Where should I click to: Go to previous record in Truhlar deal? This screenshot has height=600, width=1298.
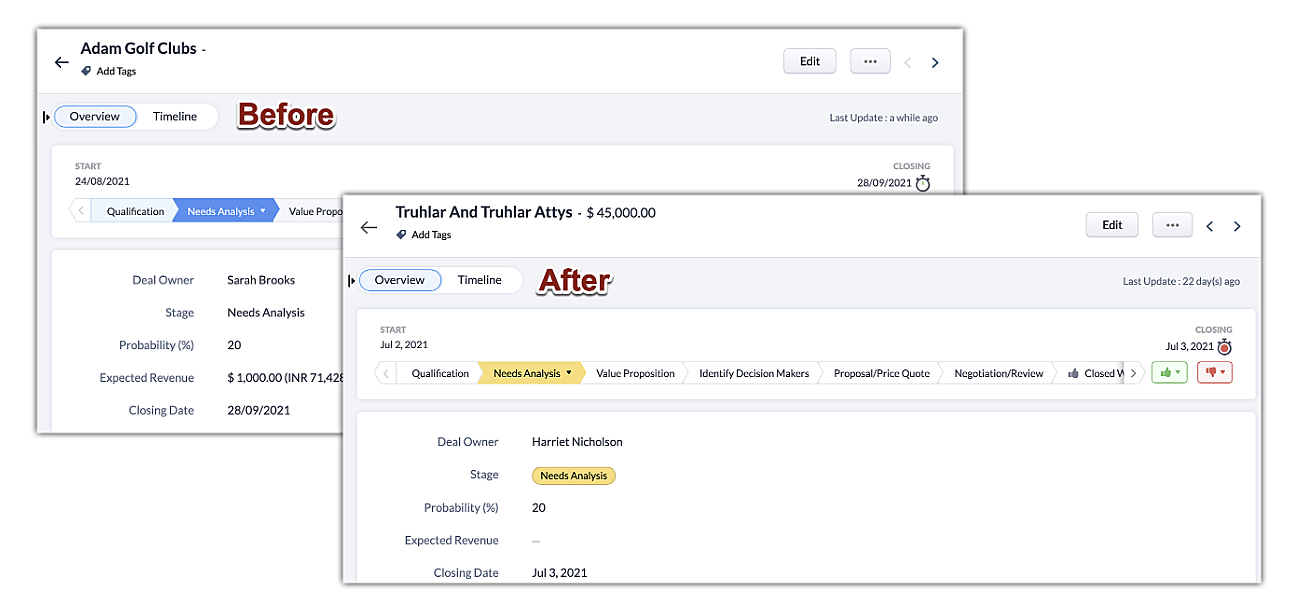click(1209, 226)
